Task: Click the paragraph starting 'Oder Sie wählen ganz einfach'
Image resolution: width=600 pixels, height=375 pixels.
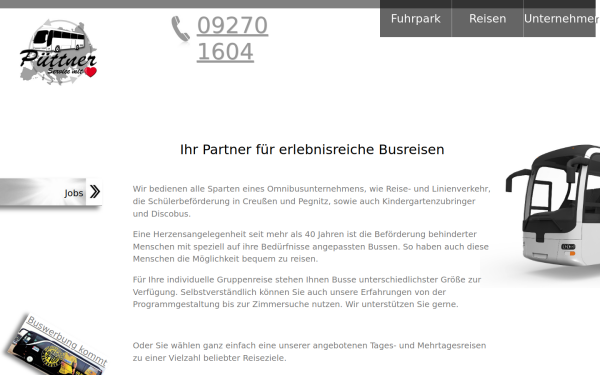Action: pyautogui.click(x=309, y=352)
